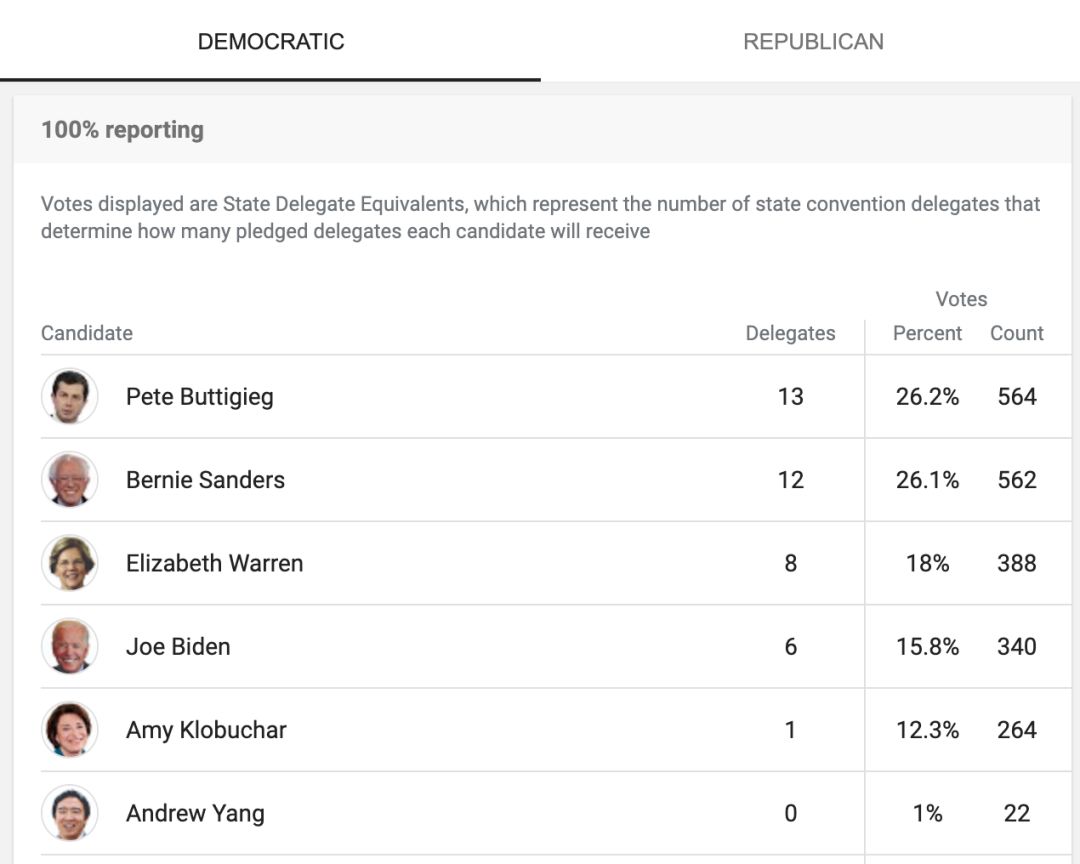Click Joe Biden's avatar photo
Image resolution: width=1080 pixels, height=864 pixels.
point(70,646)
